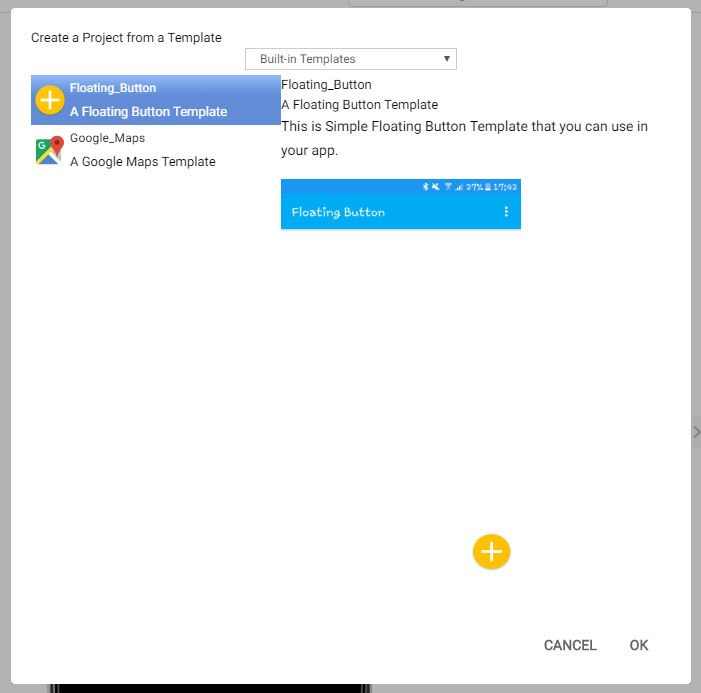Click the template preview screenshot header
Viewport: 701px width, 693px height.
[x=401, y=204]
